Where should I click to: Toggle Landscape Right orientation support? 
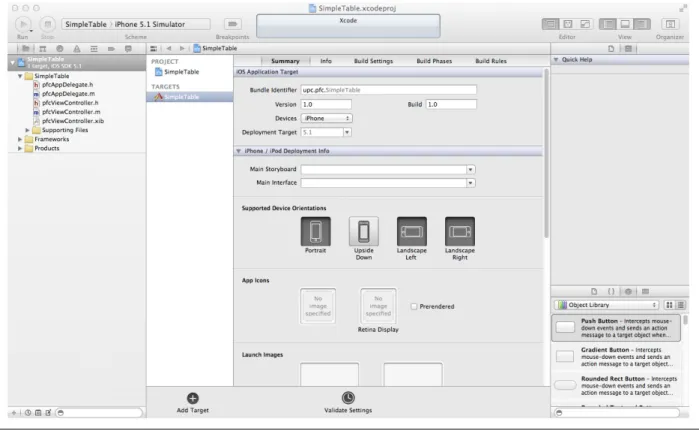(460, 231)
